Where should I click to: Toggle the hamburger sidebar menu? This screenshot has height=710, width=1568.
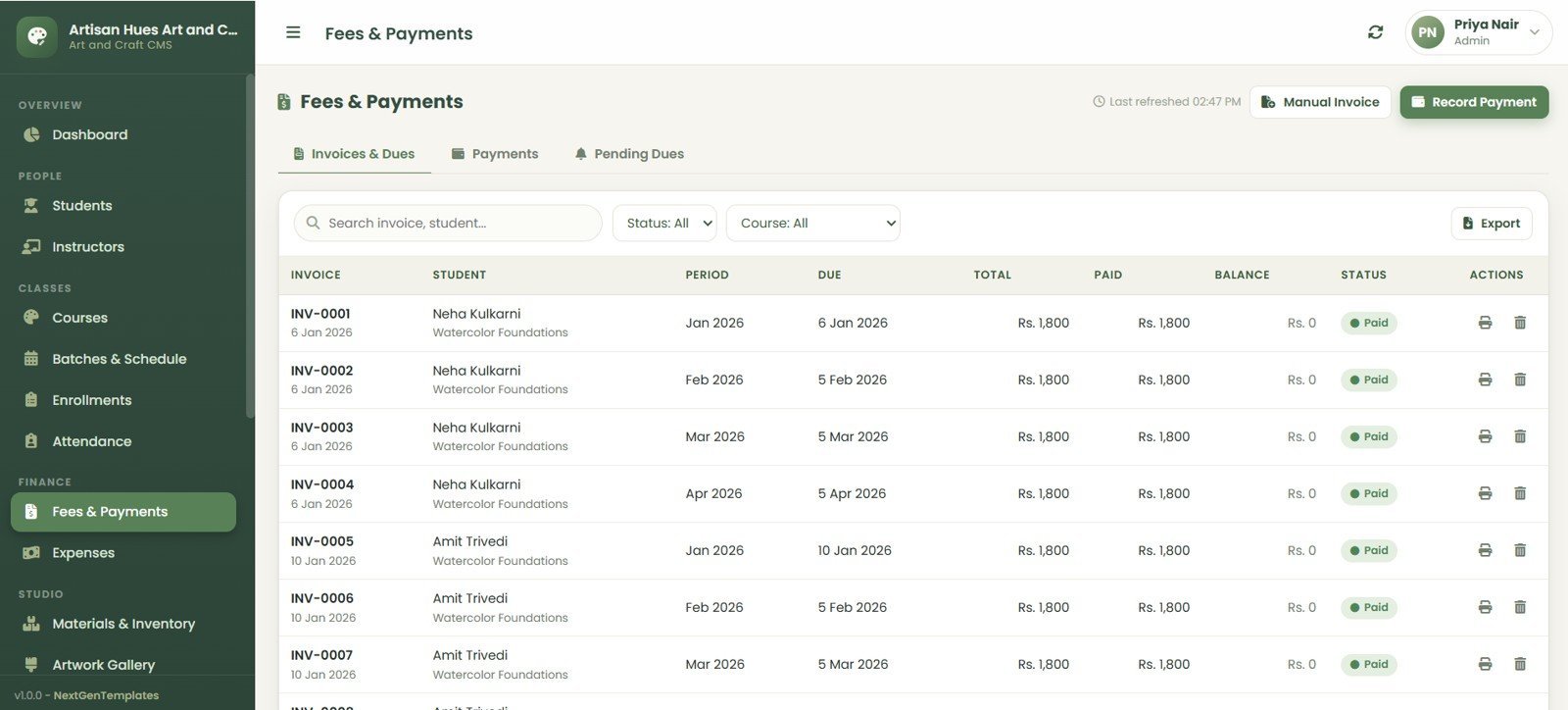293,32
